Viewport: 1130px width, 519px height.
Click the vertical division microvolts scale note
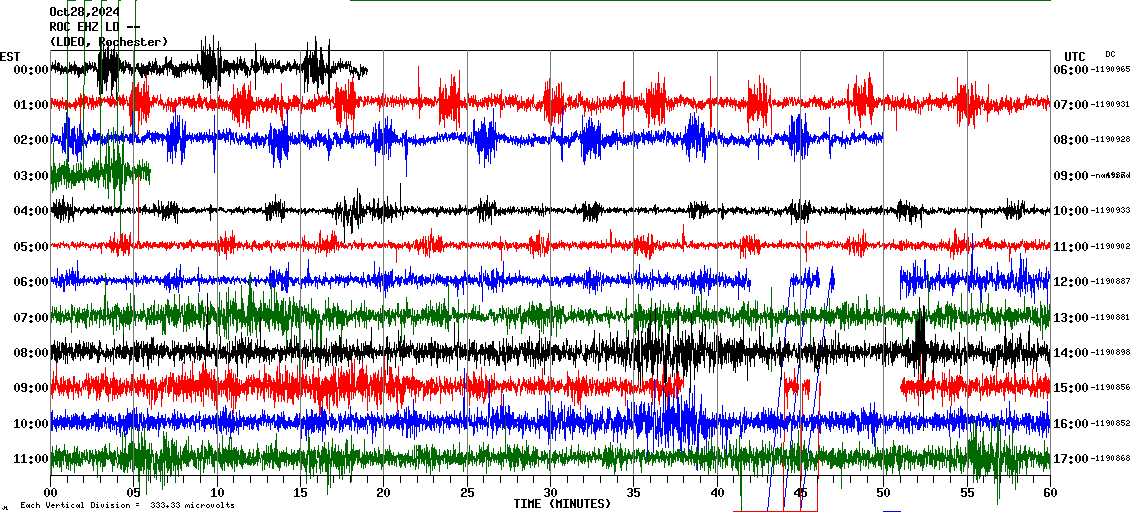click(127, 505)
